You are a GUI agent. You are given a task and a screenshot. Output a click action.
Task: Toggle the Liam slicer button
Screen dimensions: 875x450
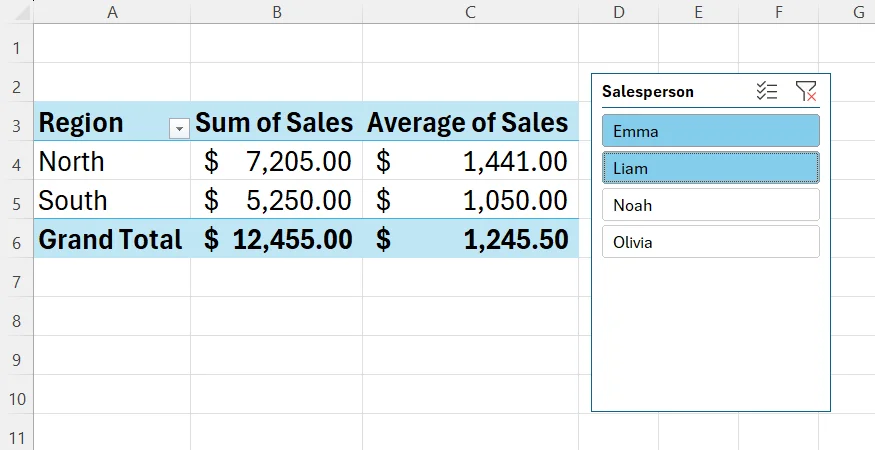tap(711, 168)
